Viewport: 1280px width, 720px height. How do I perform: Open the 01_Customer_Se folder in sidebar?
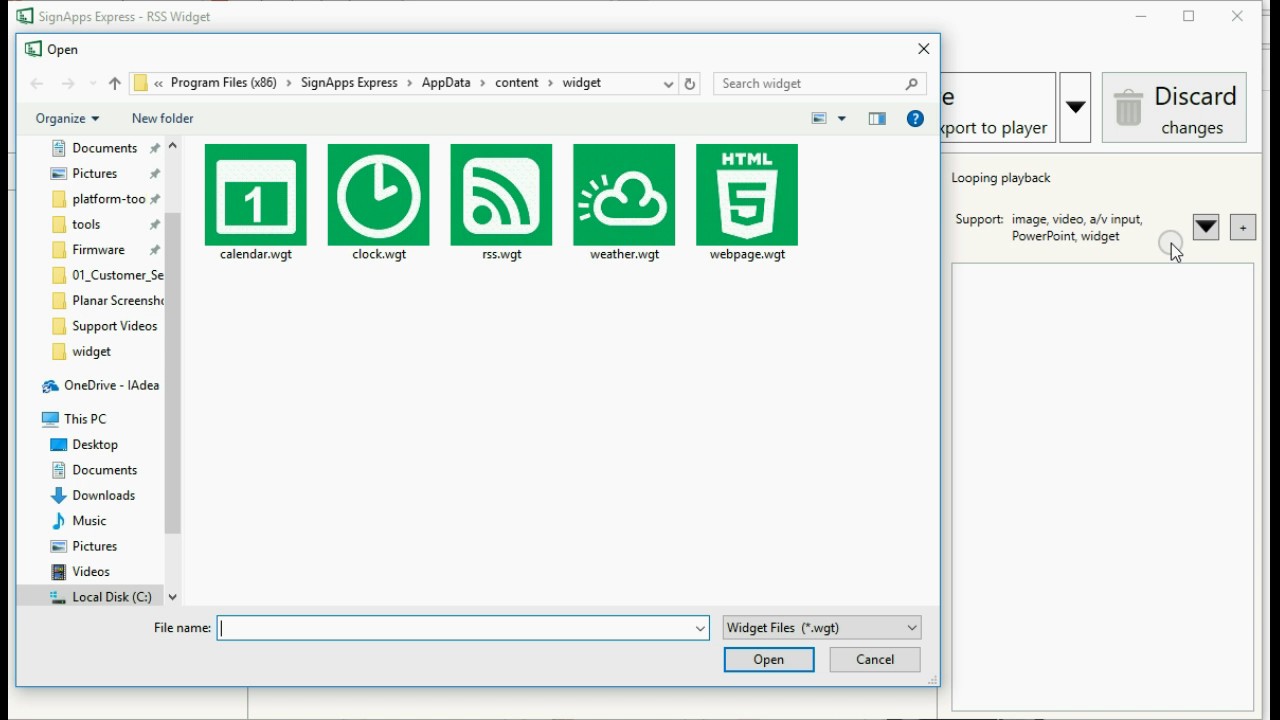pos(106,275)
